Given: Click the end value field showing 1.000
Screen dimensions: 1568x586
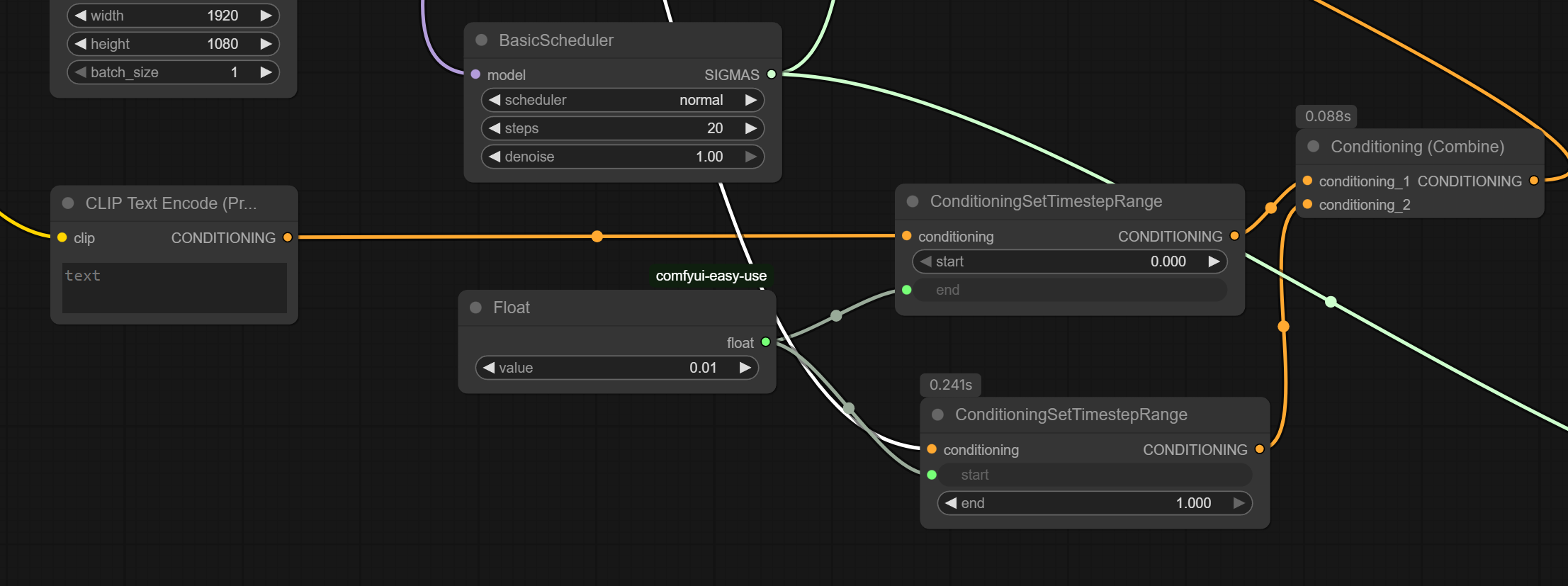Looking at the screenshot, I should (x=1095, y=503).
